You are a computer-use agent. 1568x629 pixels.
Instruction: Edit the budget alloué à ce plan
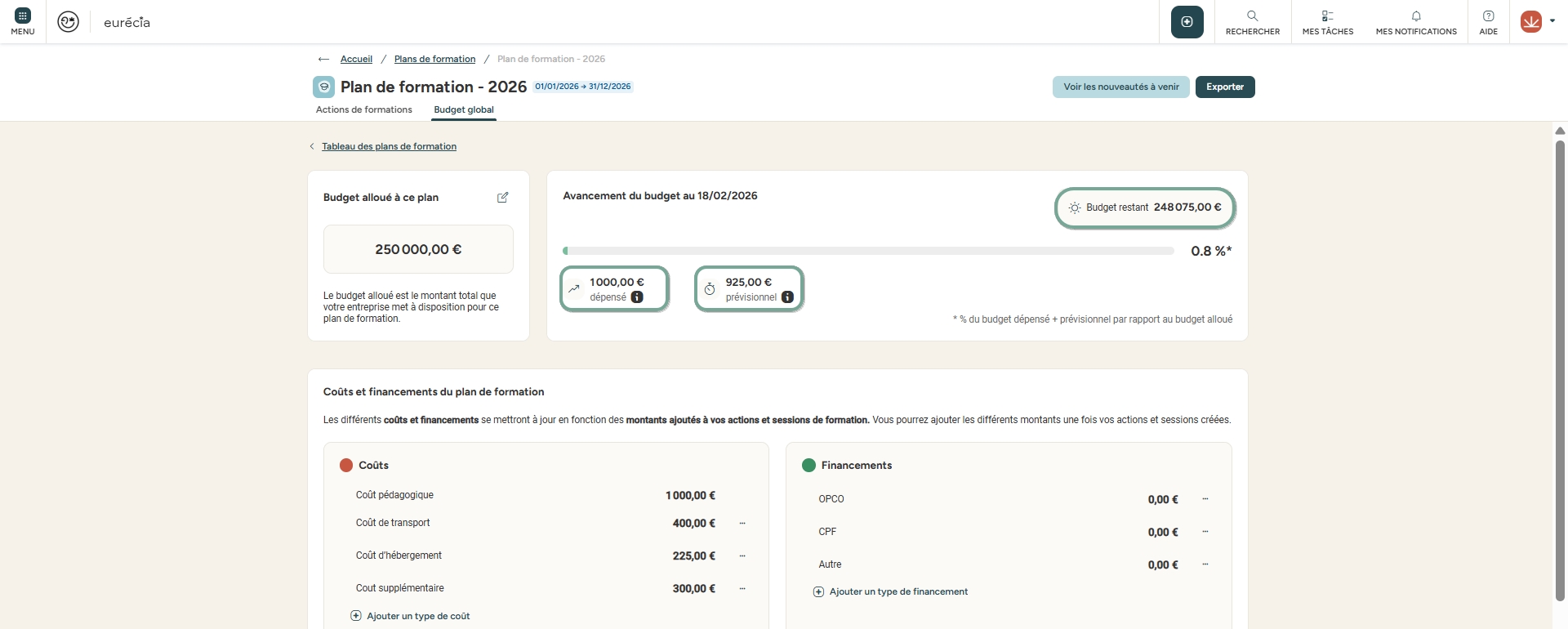503,198
